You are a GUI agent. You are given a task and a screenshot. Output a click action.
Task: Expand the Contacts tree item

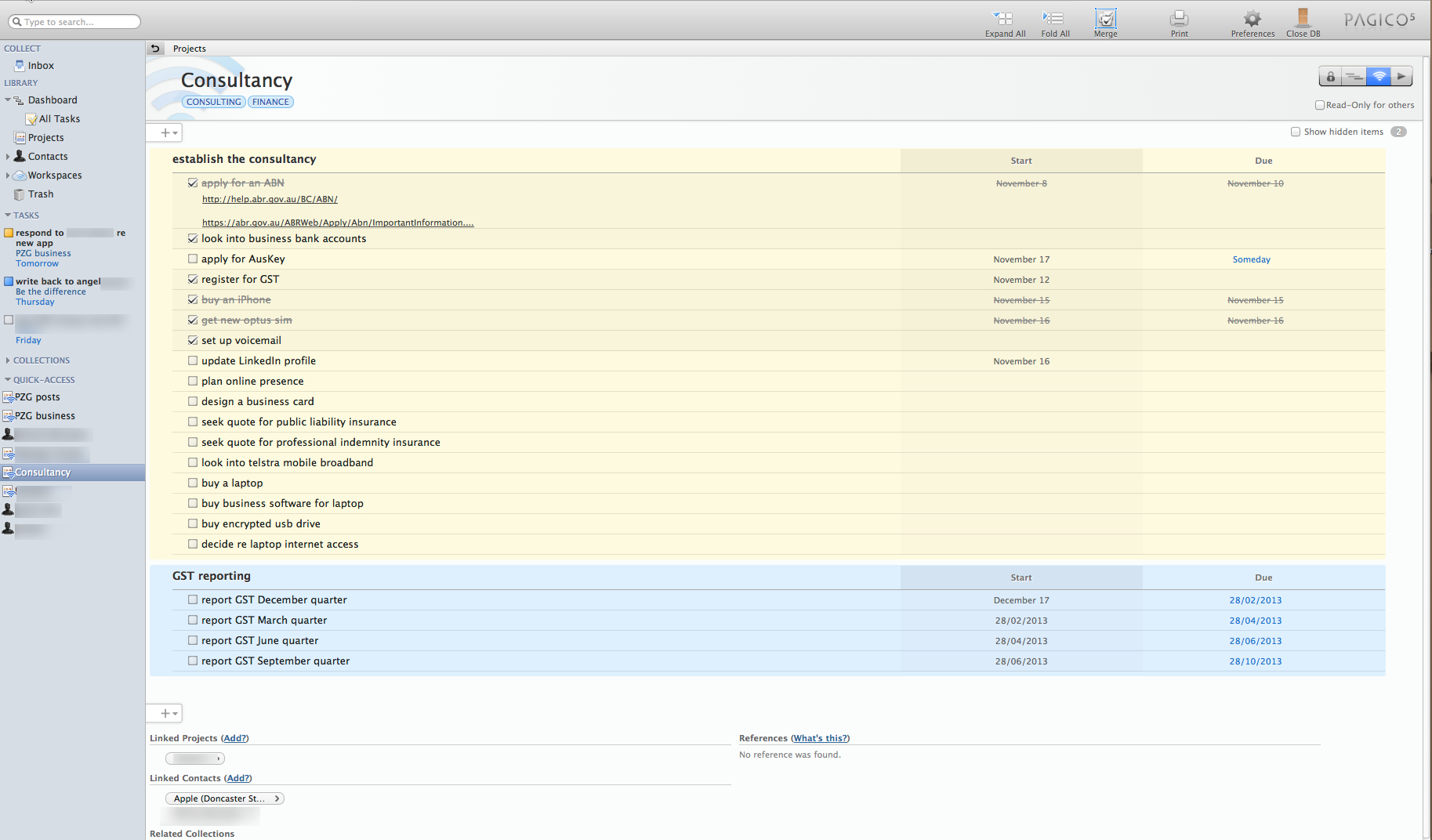pyautogui.click(x=8, y=157)
